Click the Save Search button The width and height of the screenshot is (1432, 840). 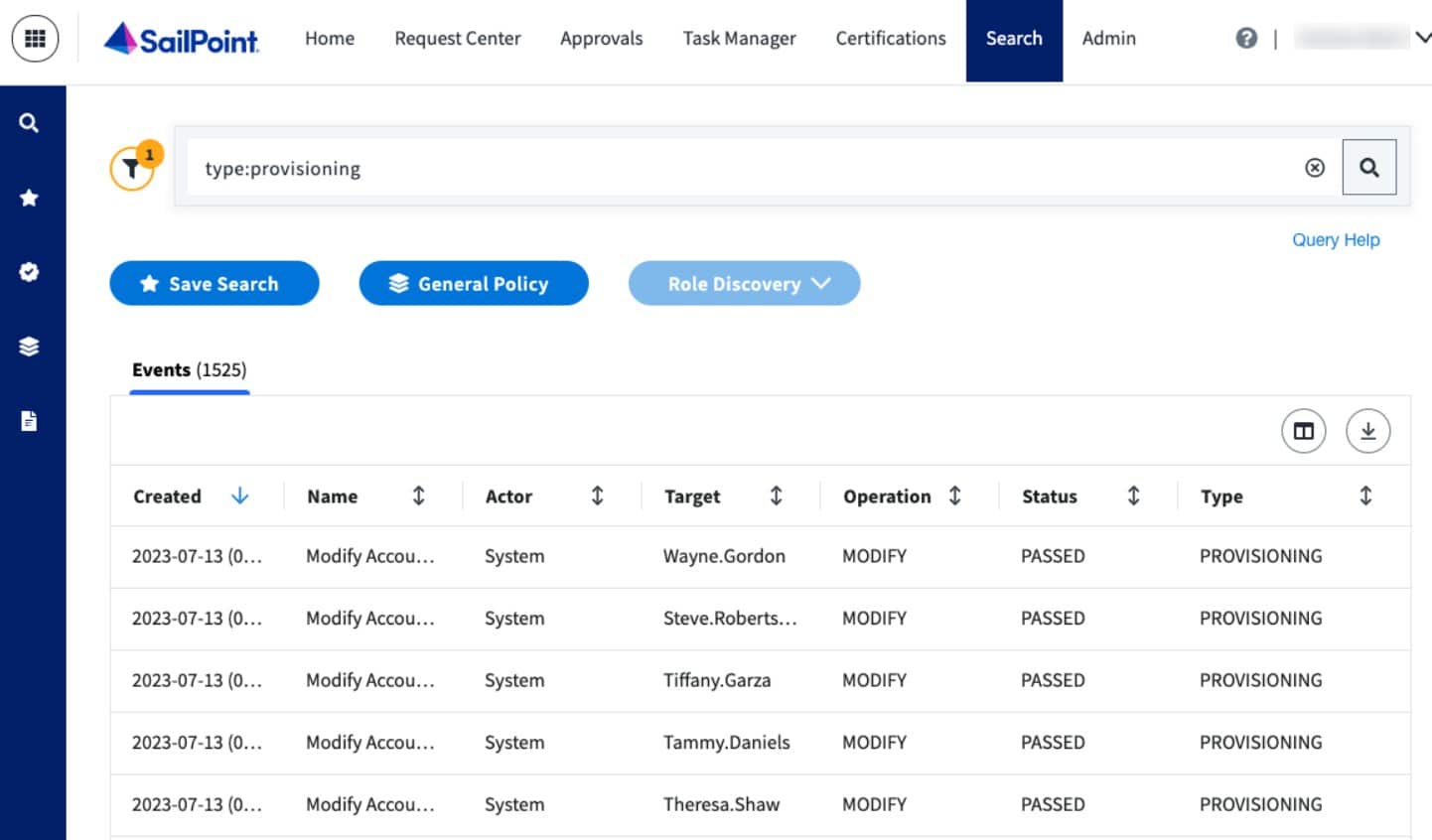[215, 284]
